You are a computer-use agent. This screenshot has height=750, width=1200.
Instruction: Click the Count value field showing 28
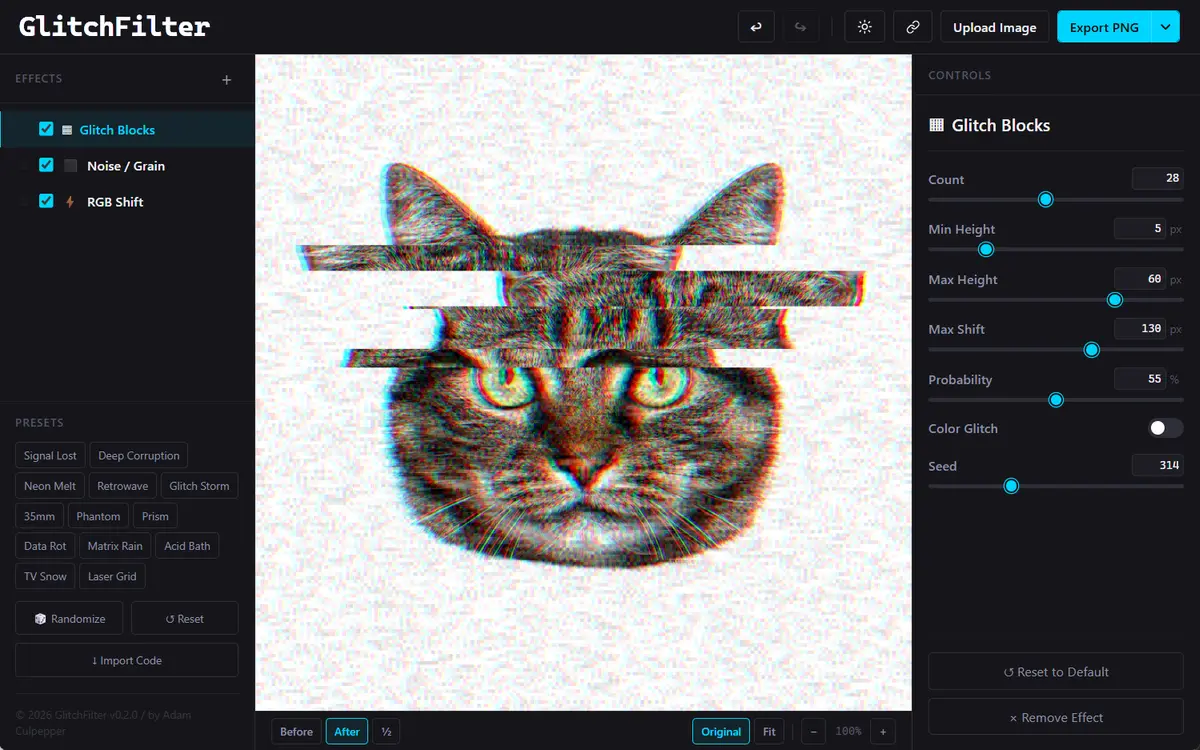point(1157,179)
